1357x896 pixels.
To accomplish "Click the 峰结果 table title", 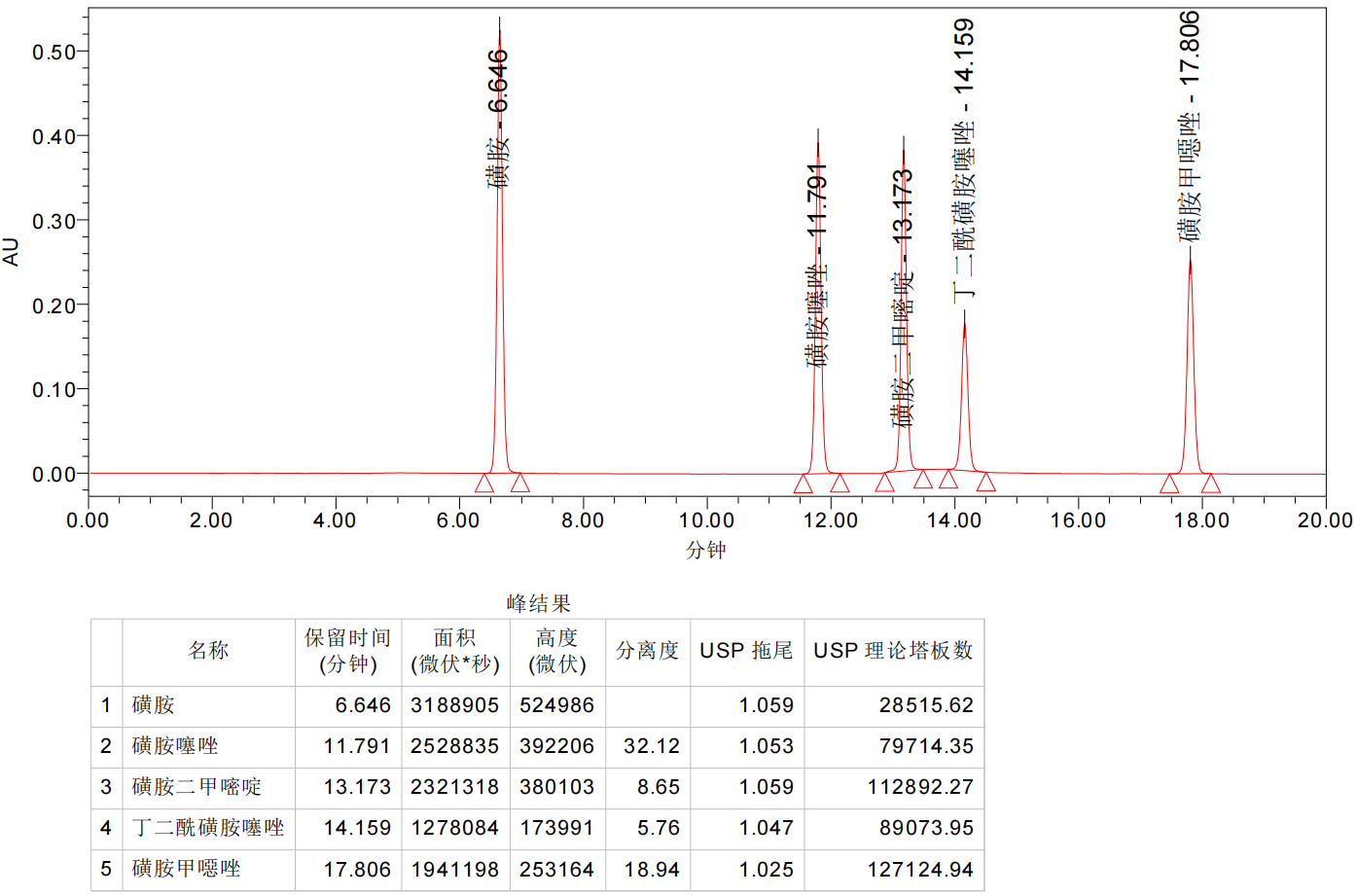I will (538, 603).
